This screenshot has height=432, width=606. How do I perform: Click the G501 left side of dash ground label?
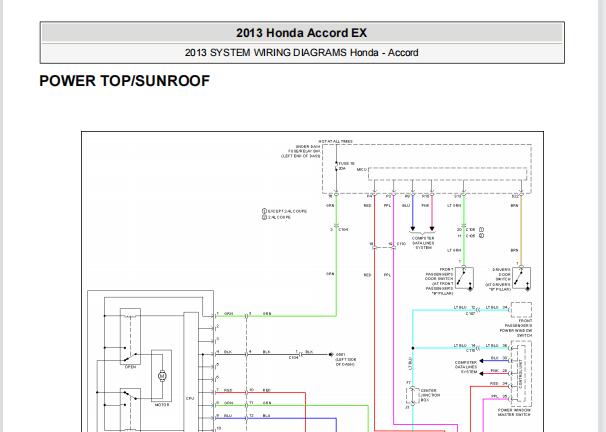click(x=345, y=359)
